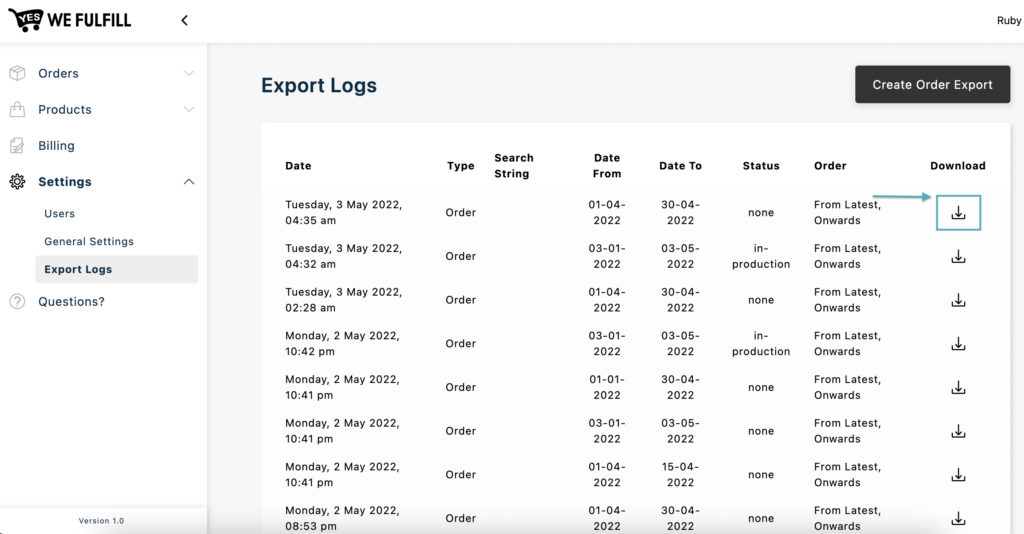
Task: Download the export from 2 May 08:53 pm
Action: (x=958, y=518)
